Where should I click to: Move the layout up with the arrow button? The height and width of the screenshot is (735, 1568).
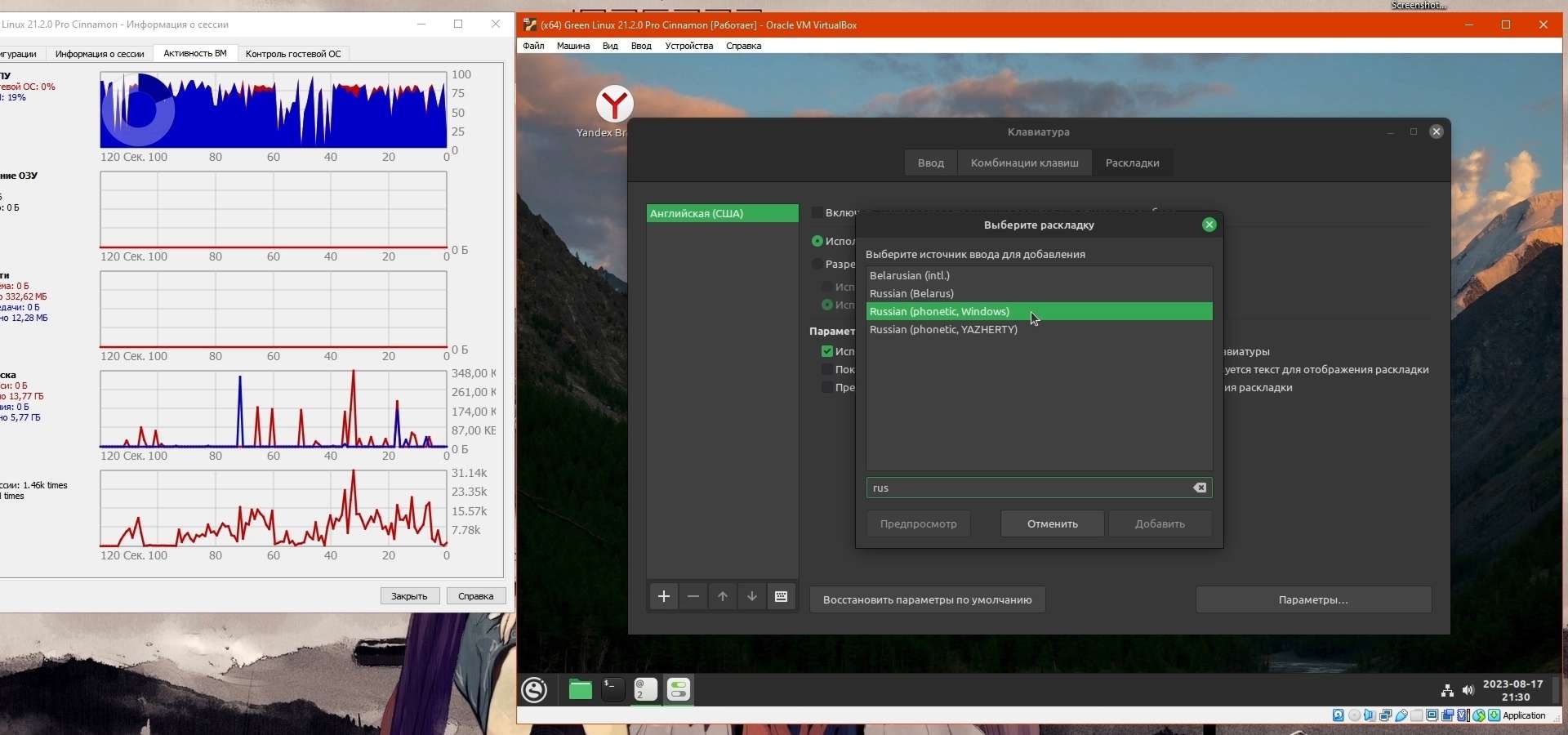coord(723,597)
